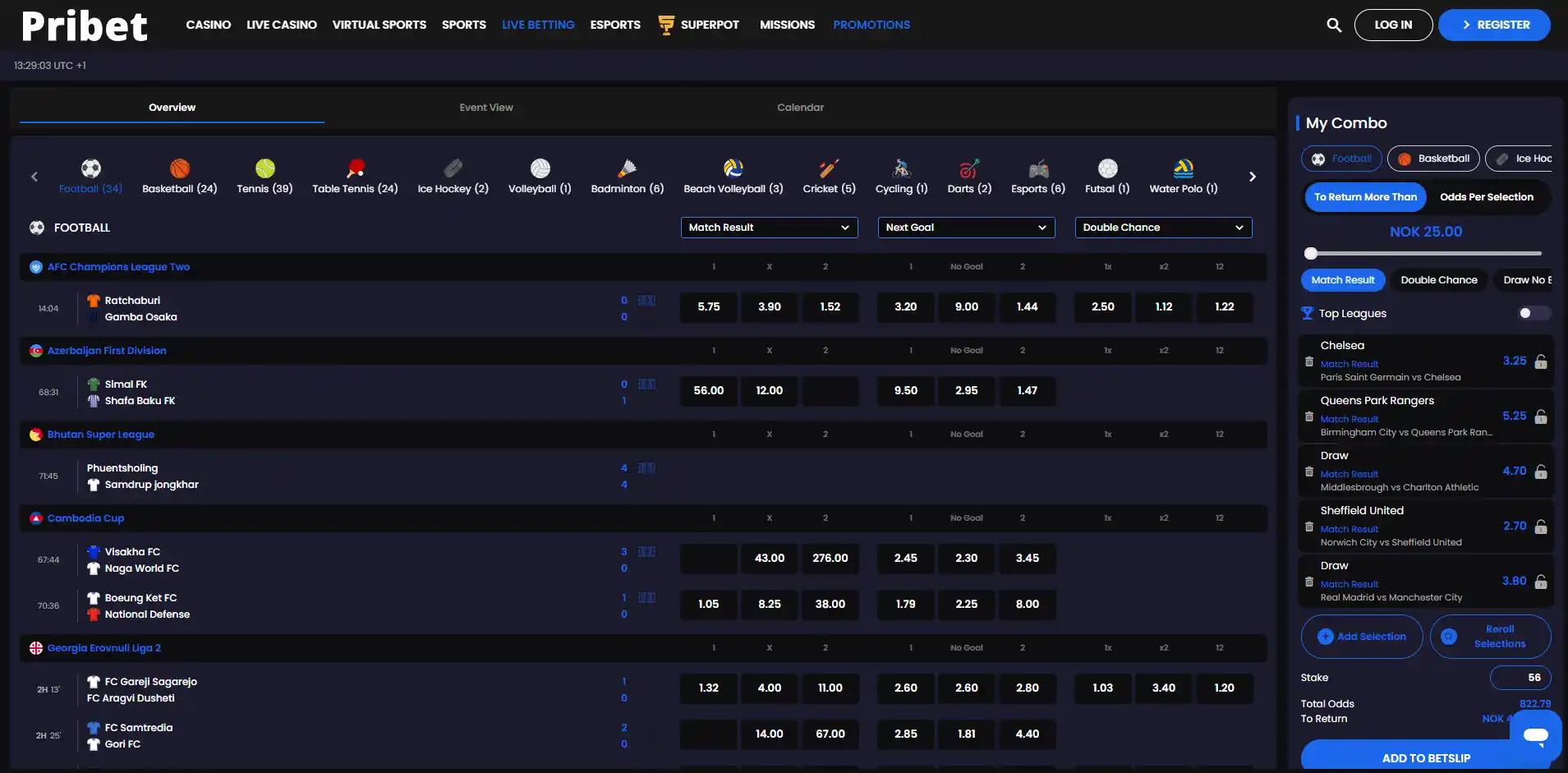
Task: Select the Tennis sport icon
Action: pos(264,168)
